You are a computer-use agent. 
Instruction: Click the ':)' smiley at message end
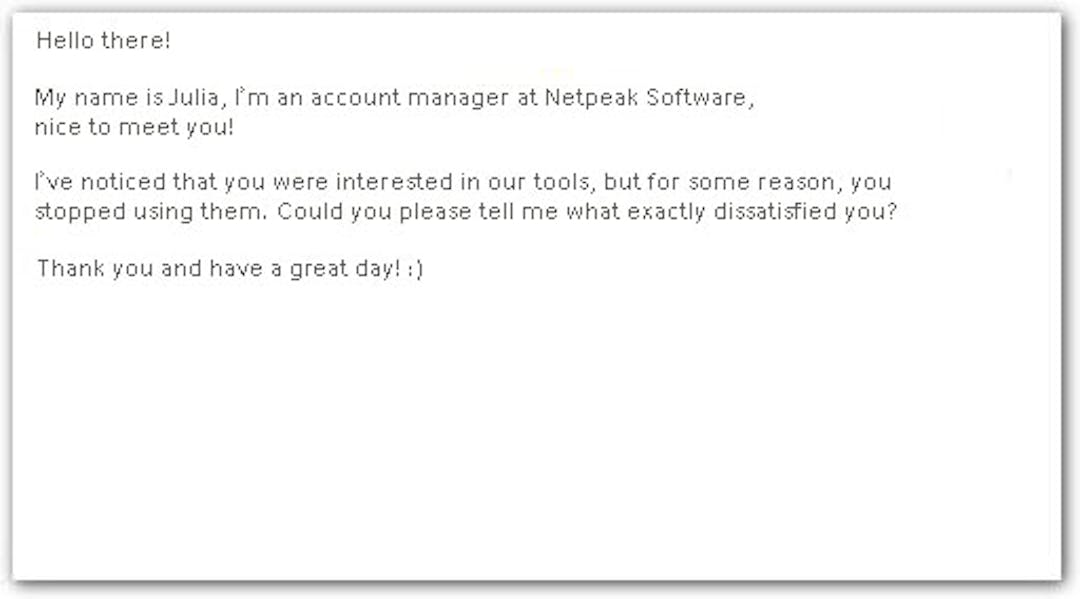tap(415, 269)
